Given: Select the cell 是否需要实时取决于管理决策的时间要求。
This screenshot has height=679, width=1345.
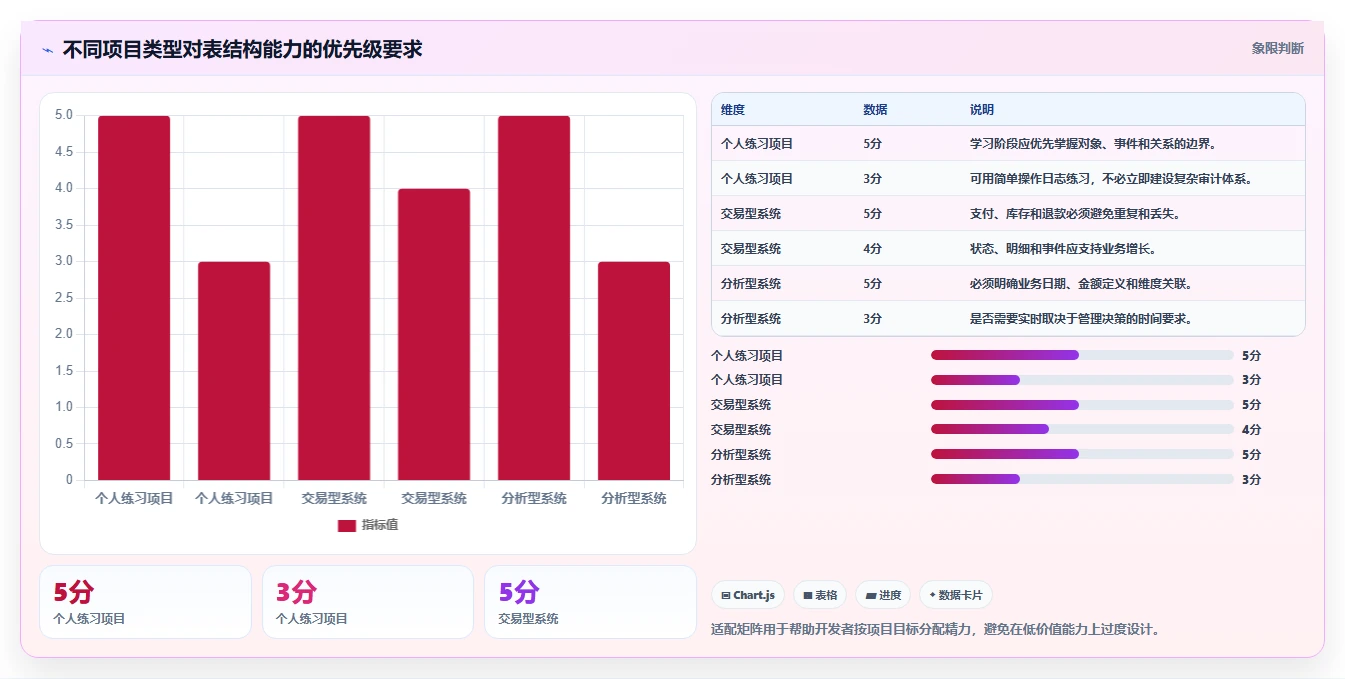Looking at the screenshot, I should coord(1081,319).
